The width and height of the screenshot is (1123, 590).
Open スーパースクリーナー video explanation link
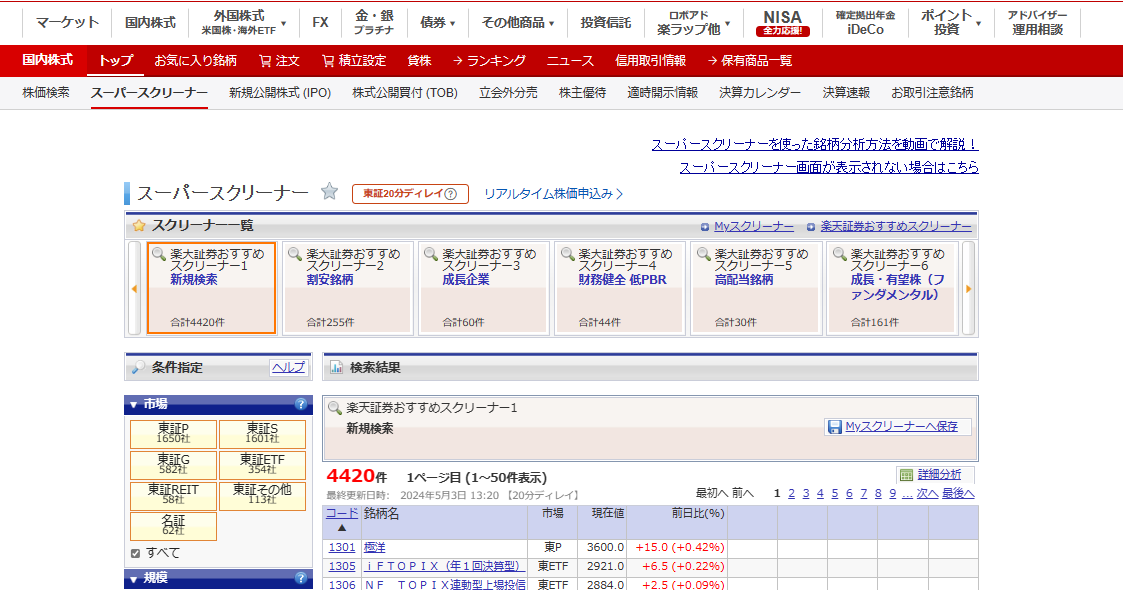pos(815,145)
